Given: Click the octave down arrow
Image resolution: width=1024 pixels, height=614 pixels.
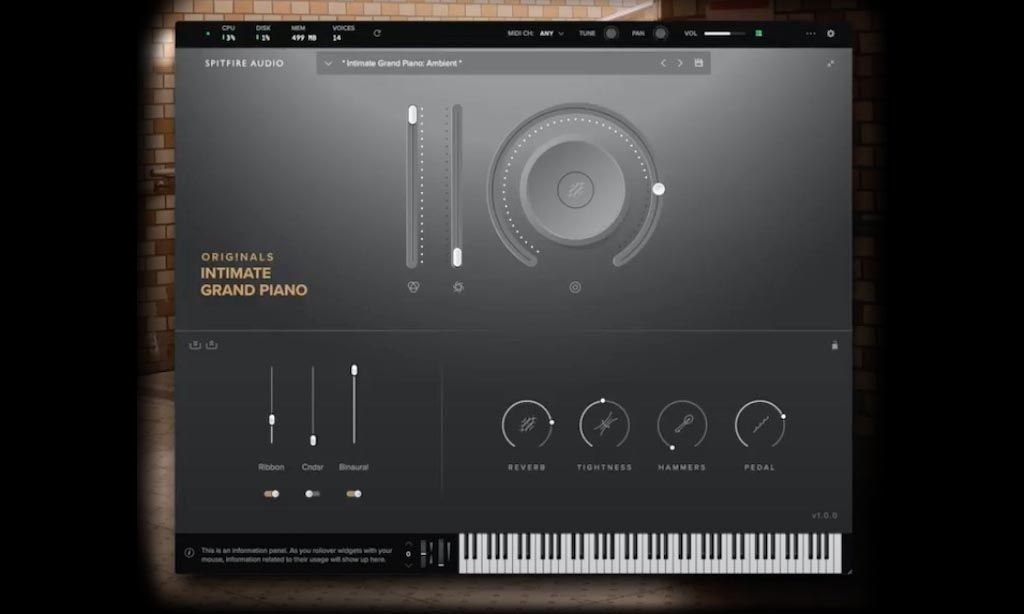Looking at the screenshot, I should coord(409,565).
